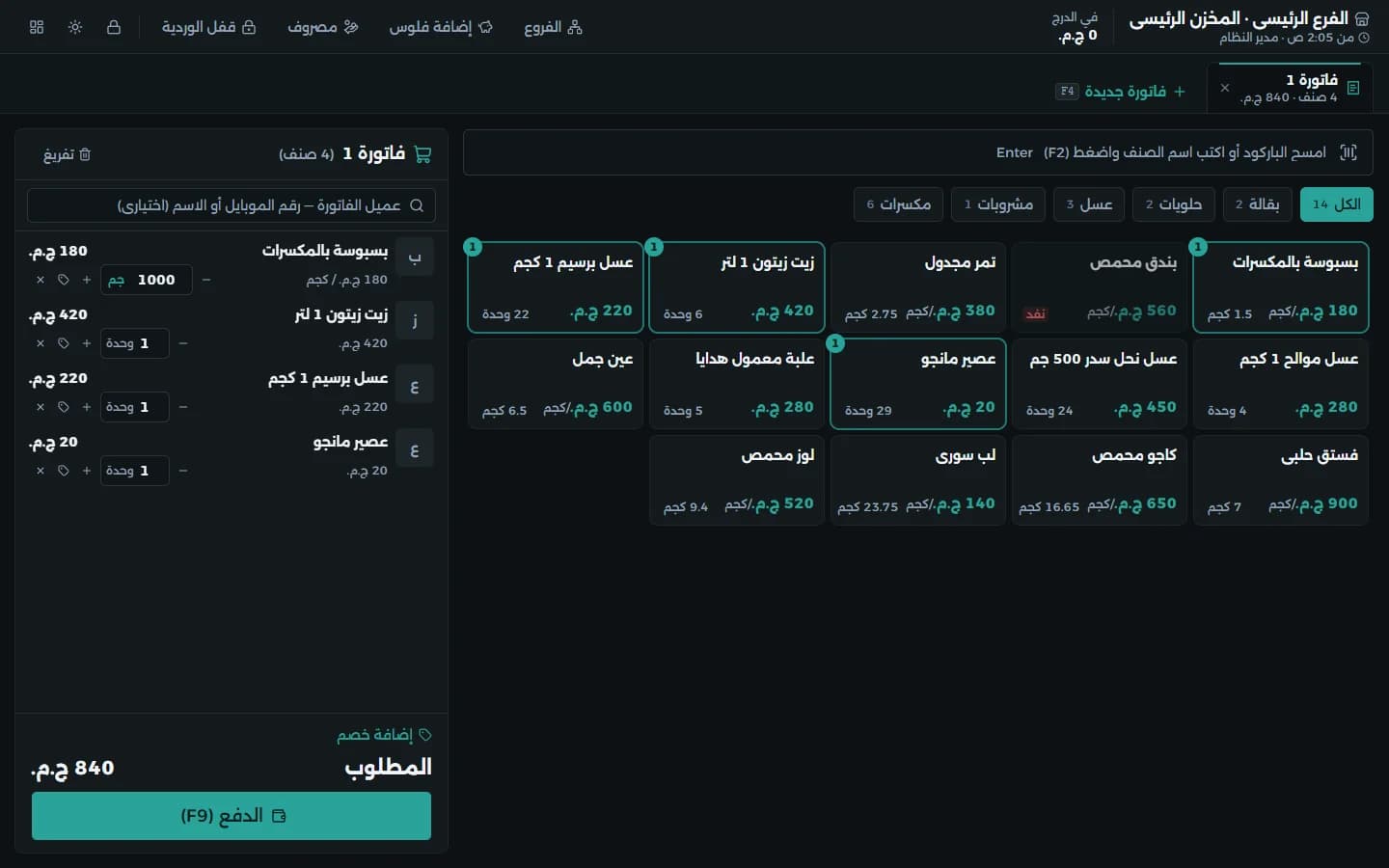Edit quantity field of زيت زيتون 1 لتر
This screenshot has width=1389, height=868.
135,343
